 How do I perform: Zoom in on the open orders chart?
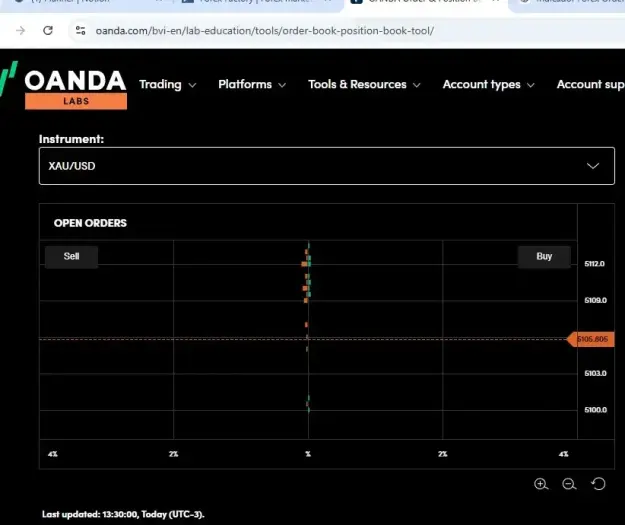[541, 484]
